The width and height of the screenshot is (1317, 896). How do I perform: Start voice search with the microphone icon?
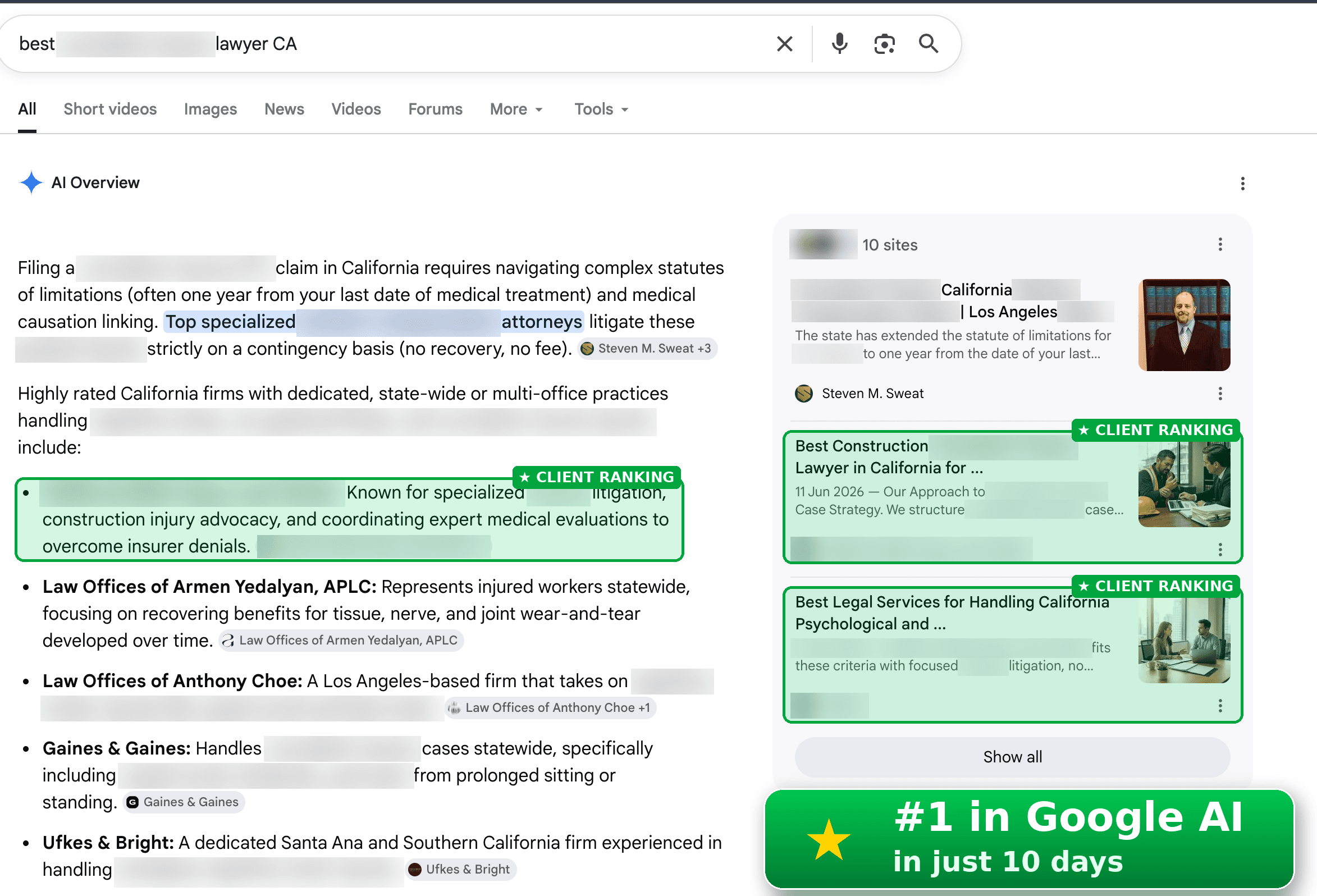coord(839,44)
